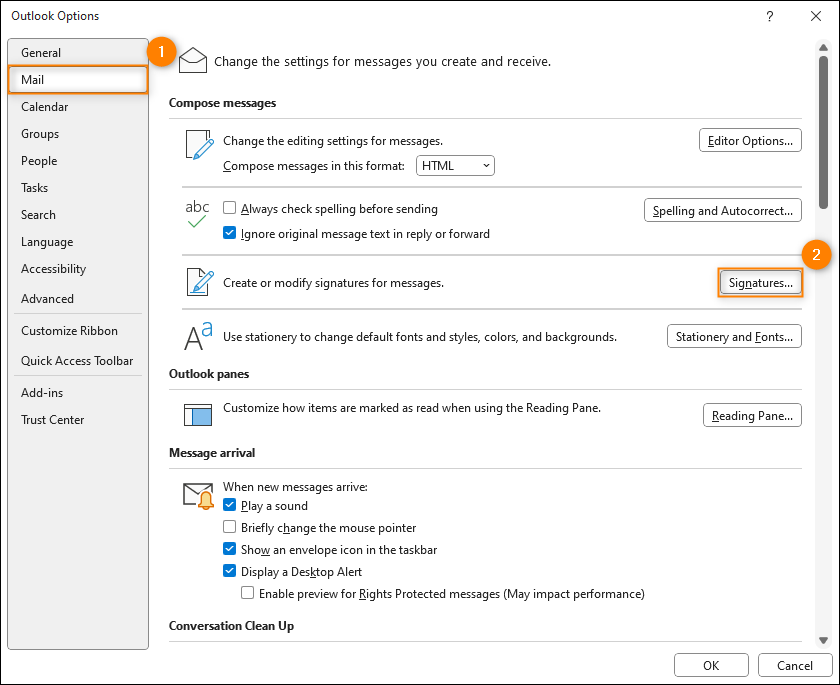Image resolution: width=840 pixels, height=685 pixels.
Task: Go to Language options
Action: (x=78, y=242)
